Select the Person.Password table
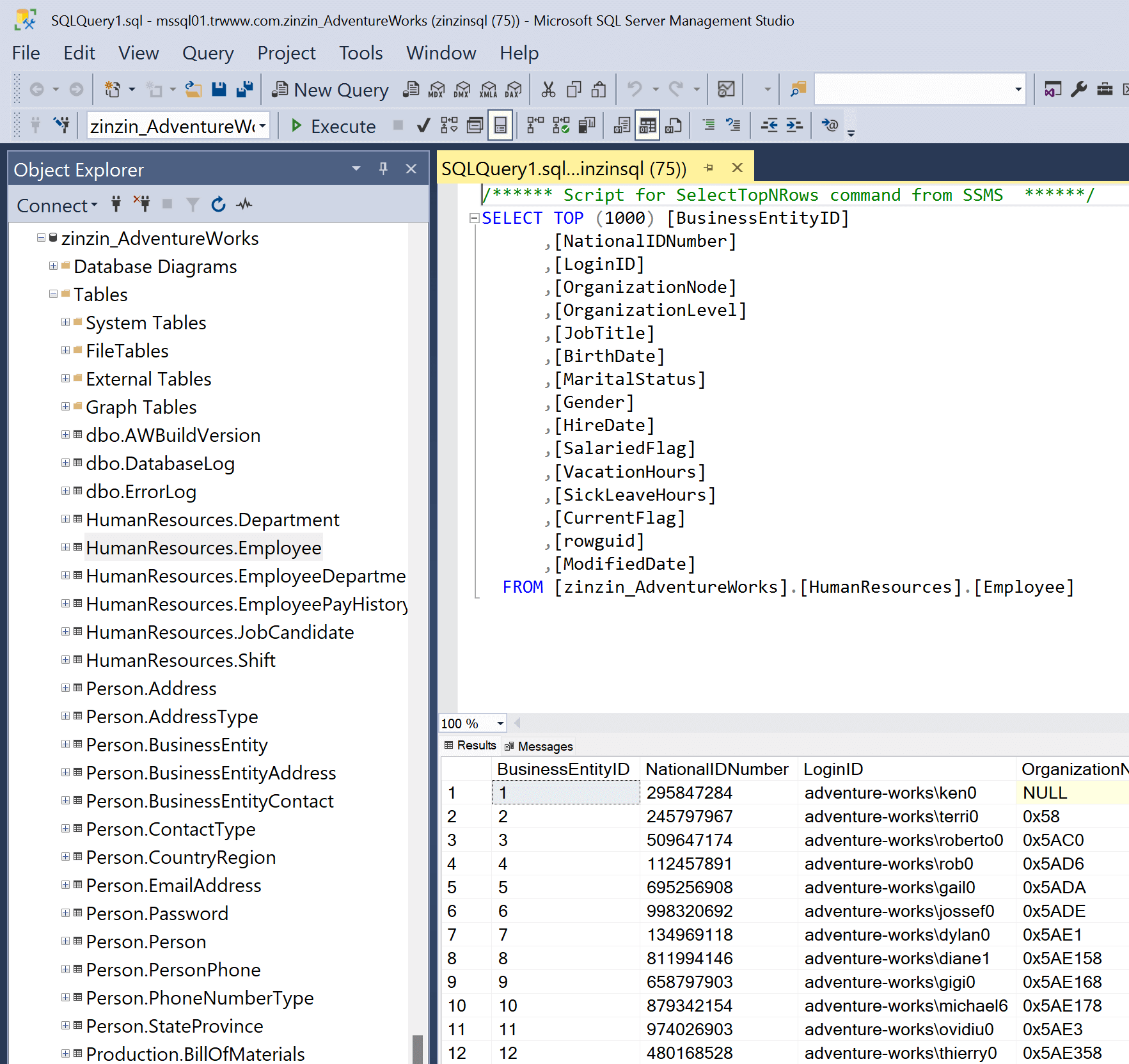This screenshot has width=1129, height=1064. coord(157,914)
